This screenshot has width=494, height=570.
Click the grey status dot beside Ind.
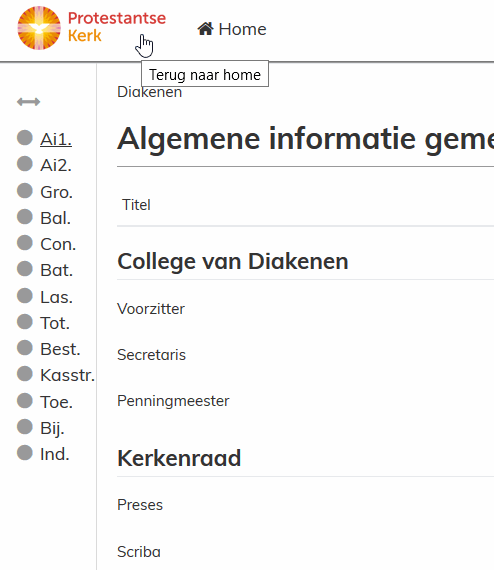25,453
